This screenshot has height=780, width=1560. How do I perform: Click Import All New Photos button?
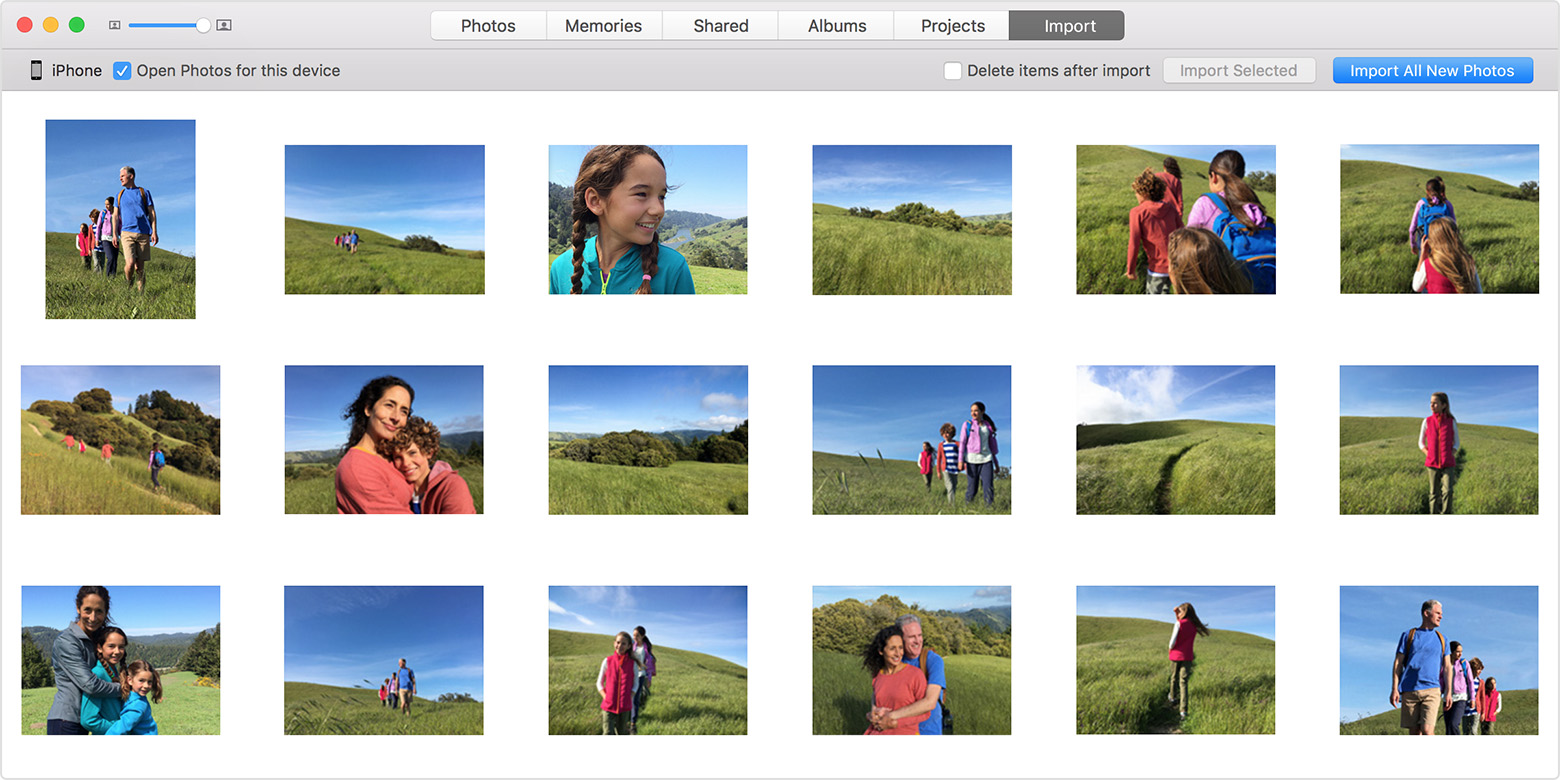click(x=1432, y=71)
